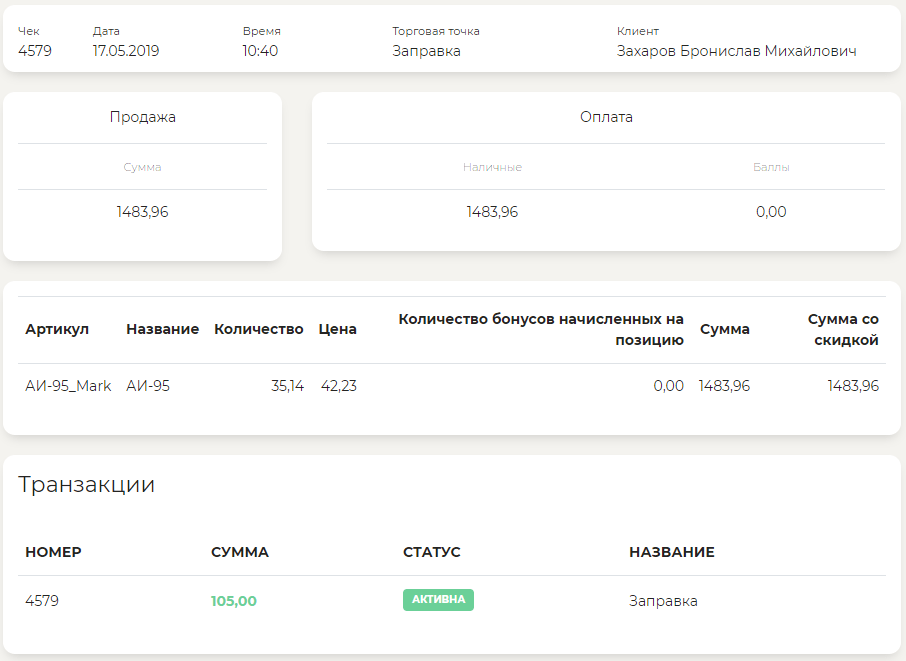The width and height of the screenshot is (906, 661).
Task: Click the Наличные payment amount
Action: tap(492, 212)
